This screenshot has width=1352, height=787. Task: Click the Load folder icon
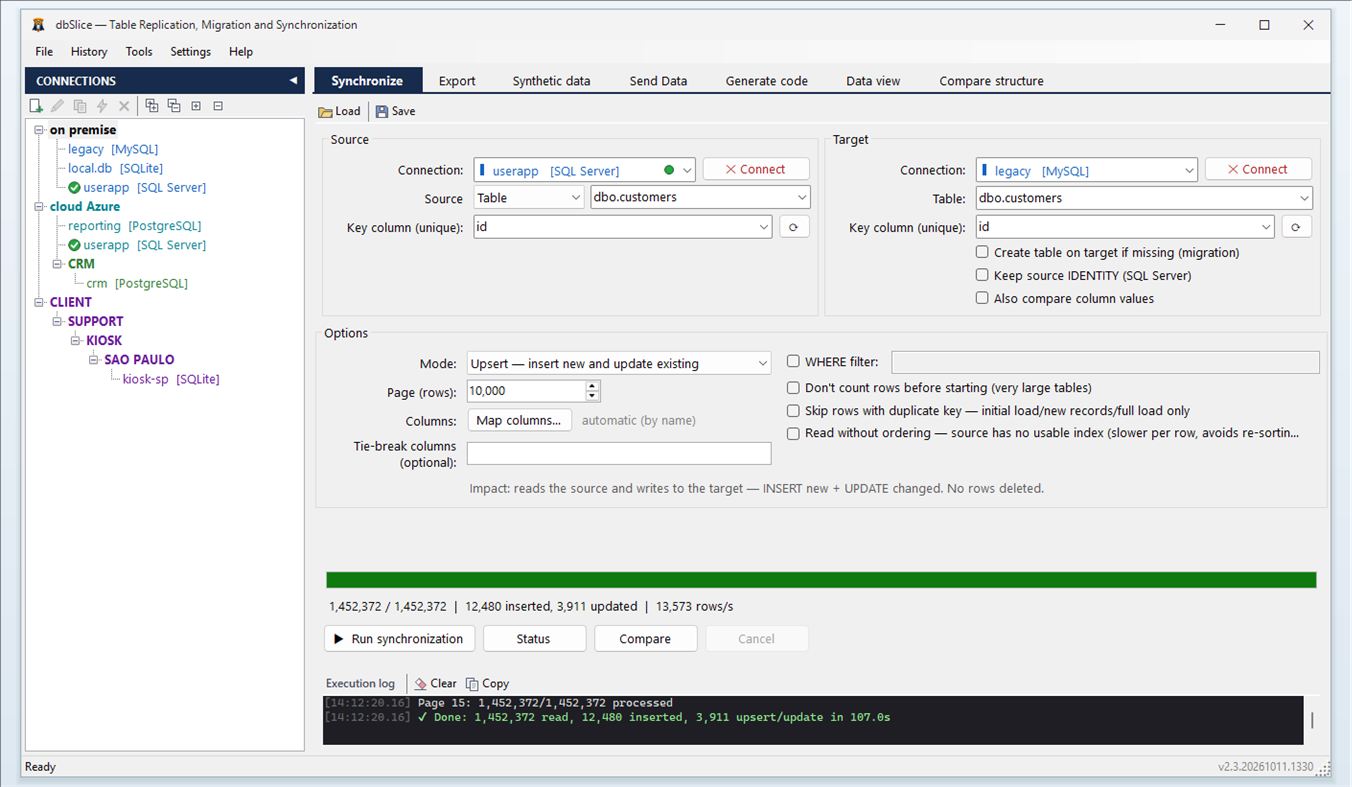coord(325,112)
